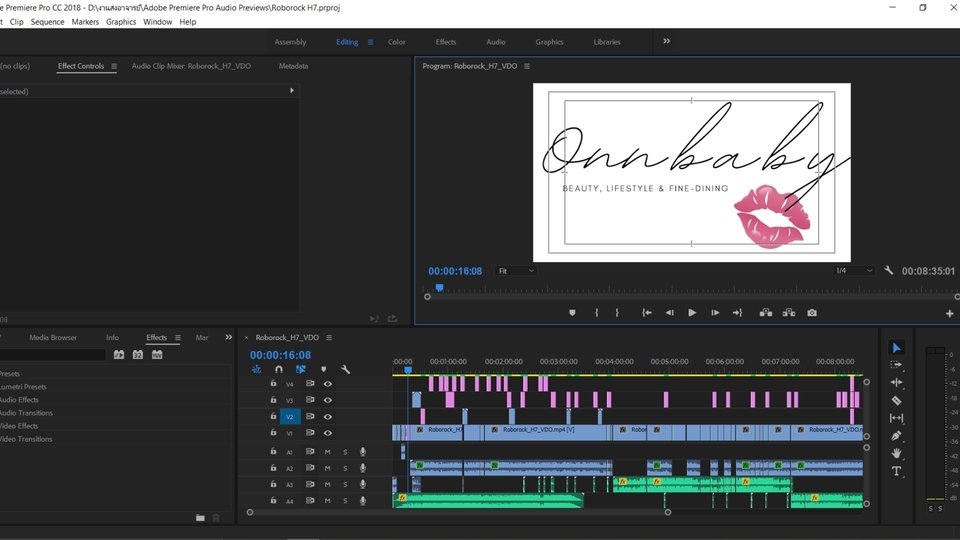960x540 pixels.
Task: Mute audio track A3
Action: (x=328, y=484)
